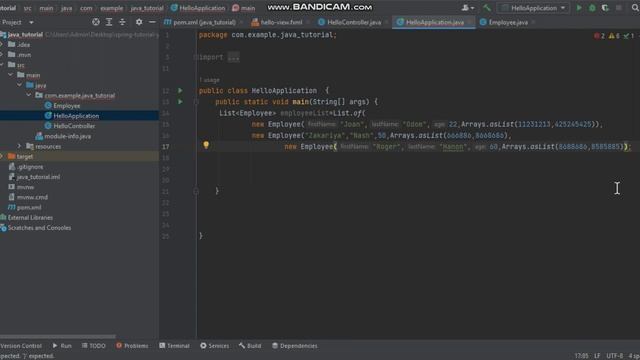Click the Run HelloApplication green play button
640x360 pixels.
pos(579,8)
